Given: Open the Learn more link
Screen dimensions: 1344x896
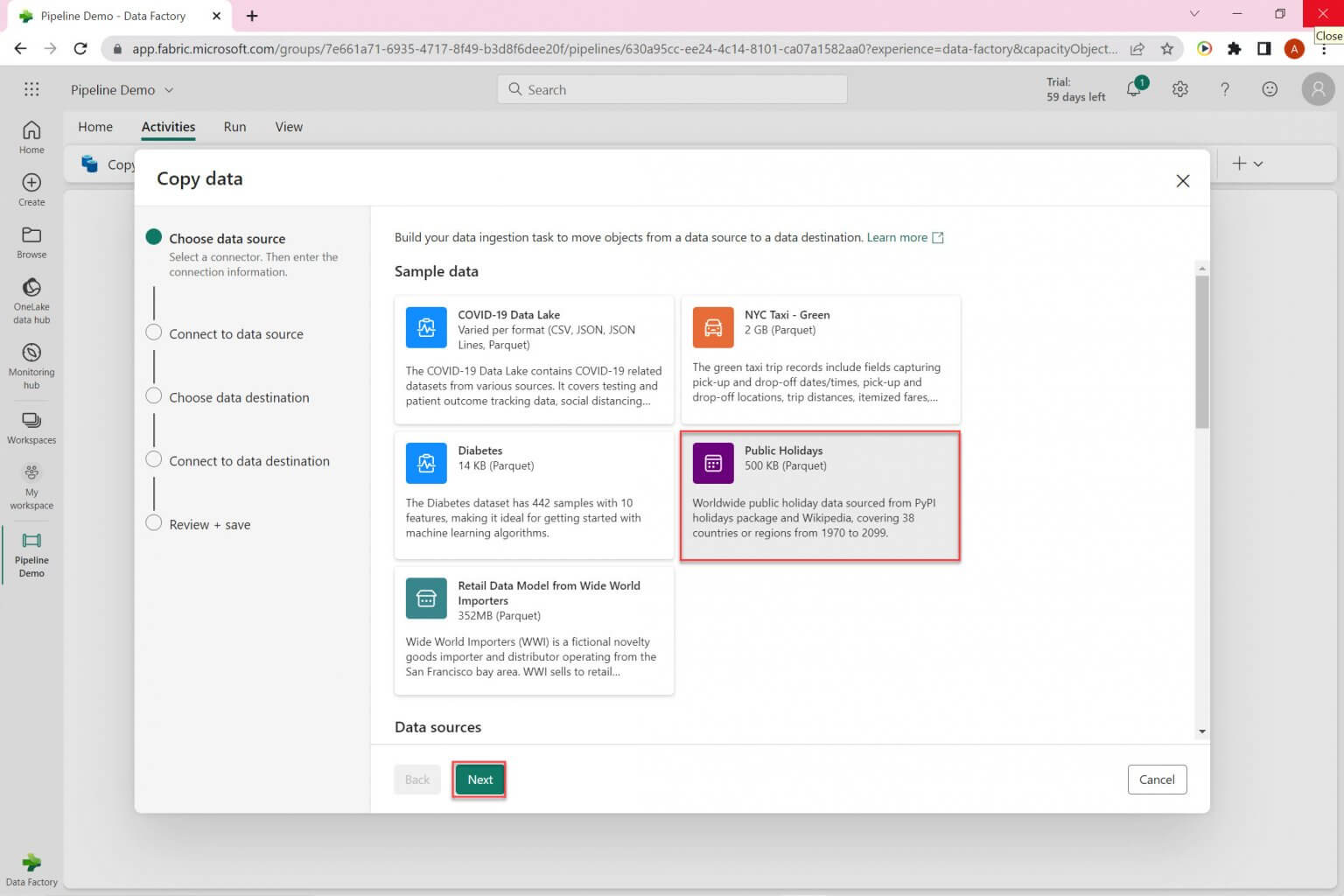Looking at the screenshot, I should 905,237.
